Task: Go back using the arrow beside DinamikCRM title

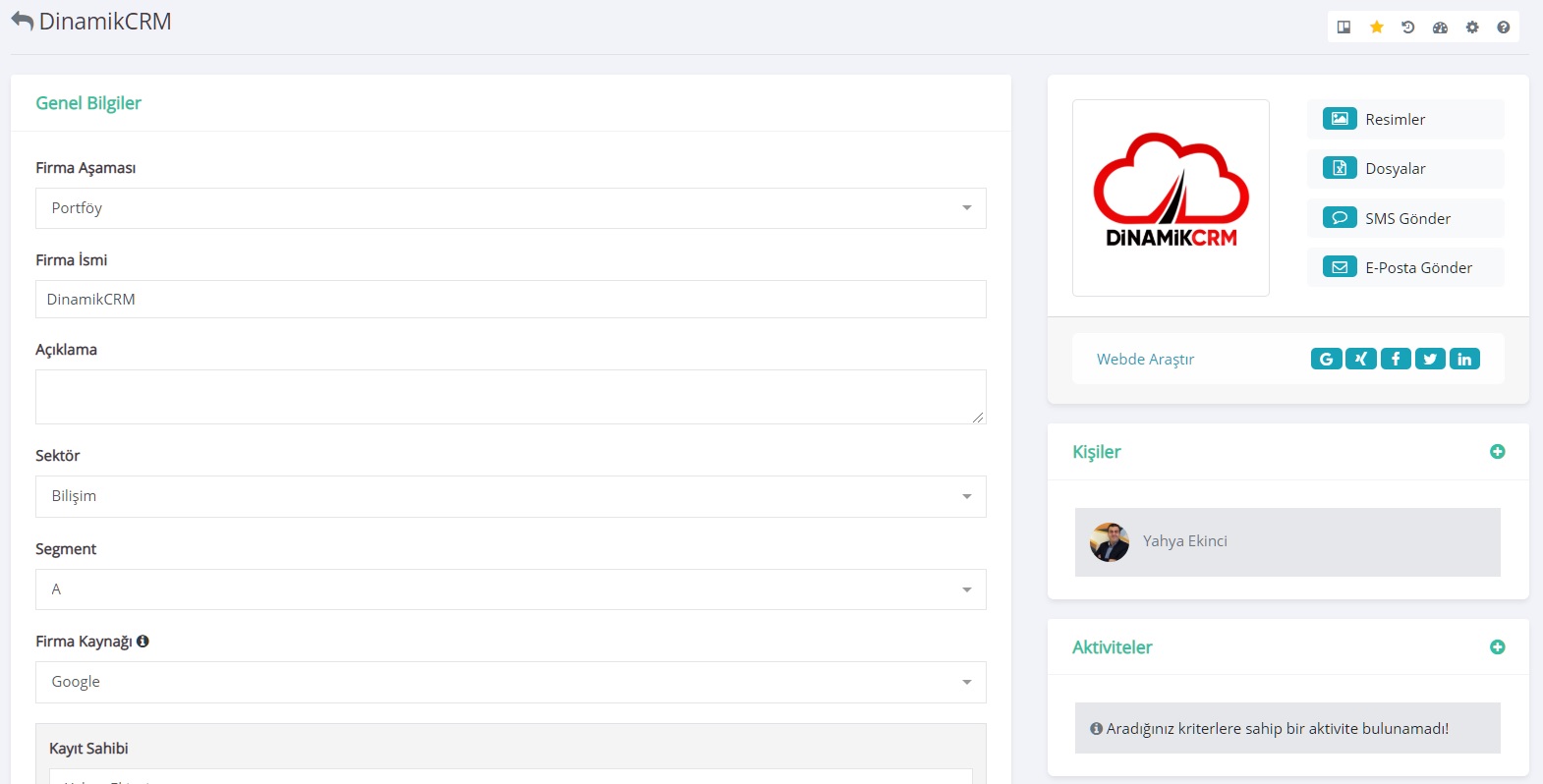Action: pyautogui.click(x=22, y=22)
